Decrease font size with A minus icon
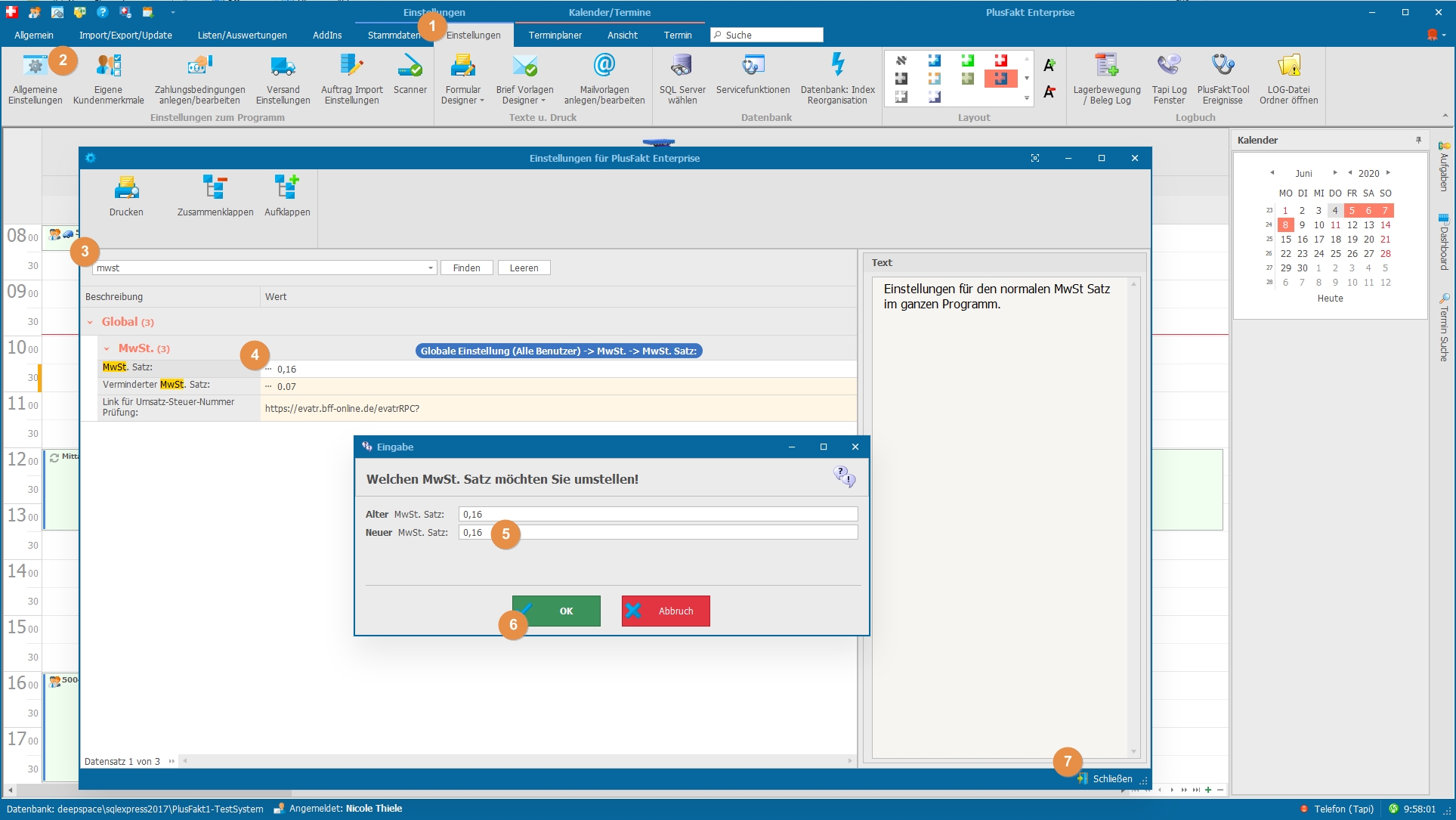The width and height of the screenshot is (1456, 820). (1049, 92)
